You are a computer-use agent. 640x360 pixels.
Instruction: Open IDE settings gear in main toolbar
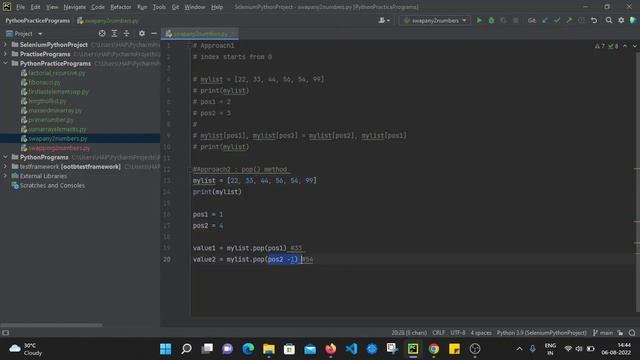coord(621,20)
